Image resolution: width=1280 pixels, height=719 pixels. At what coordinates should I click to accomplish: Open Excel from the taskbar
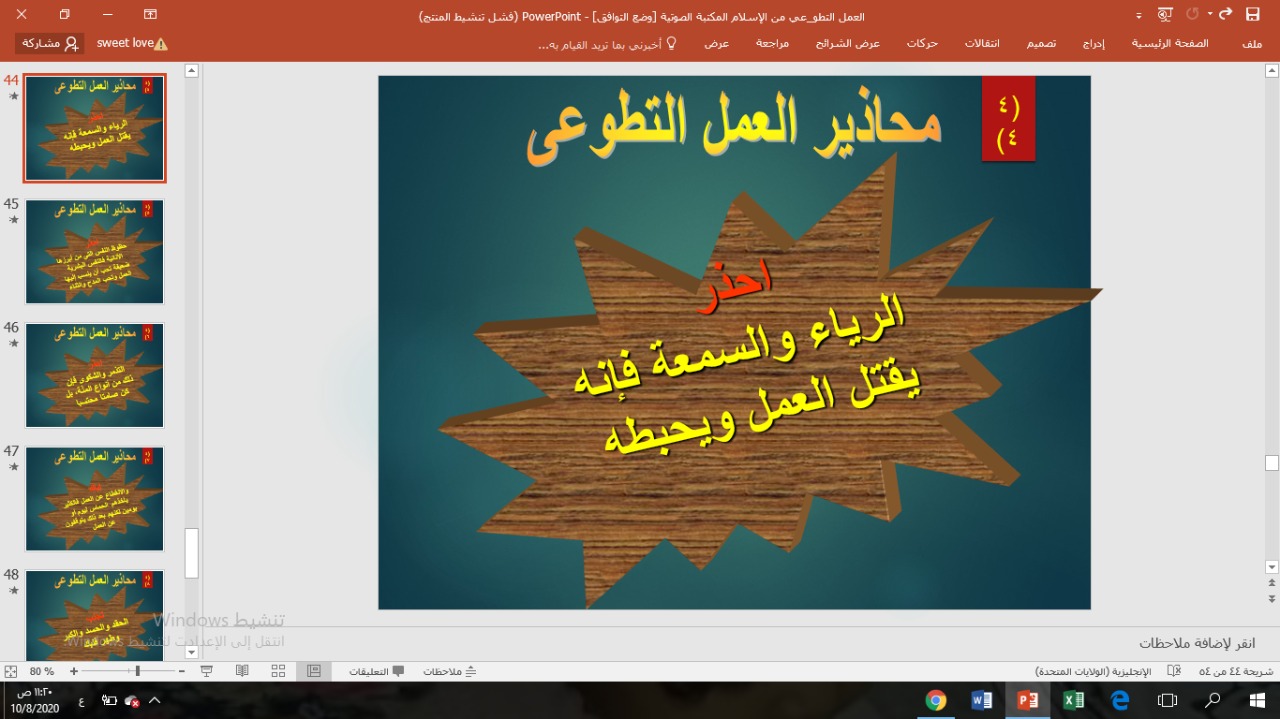click(x=1073, y=700)
